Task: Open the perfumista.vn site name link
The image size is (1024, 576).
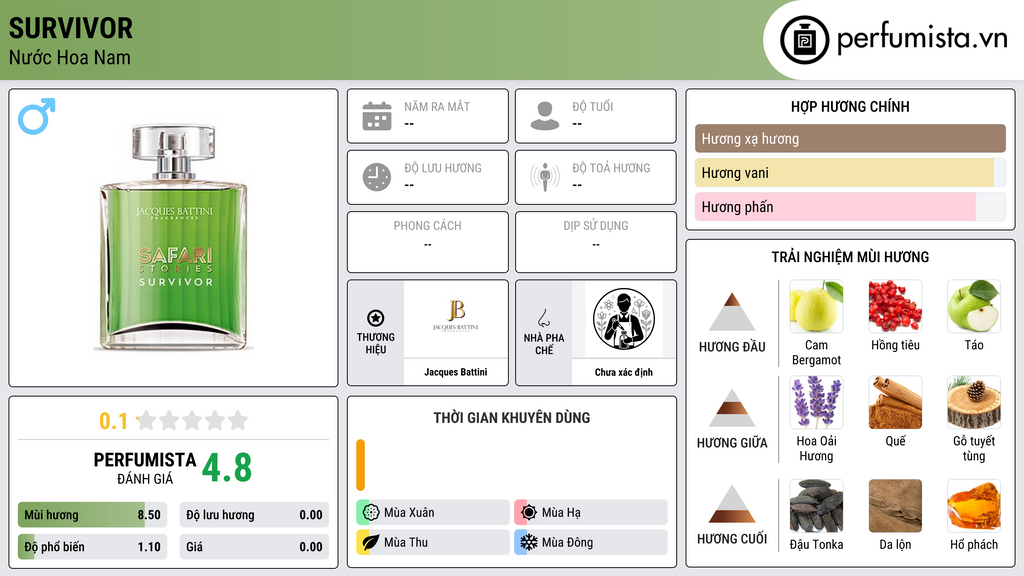Action: click(x=922, y=39)
